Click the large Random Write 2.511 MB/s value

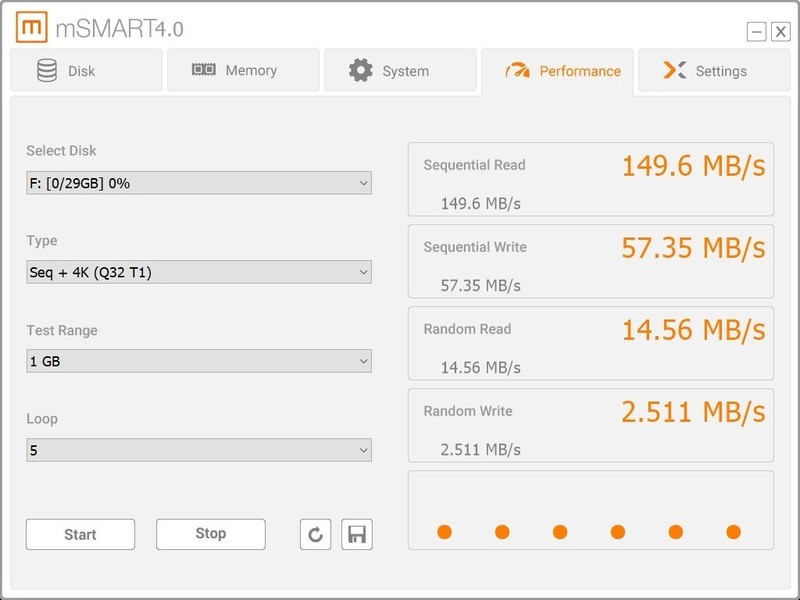click(x=693, y=412)
